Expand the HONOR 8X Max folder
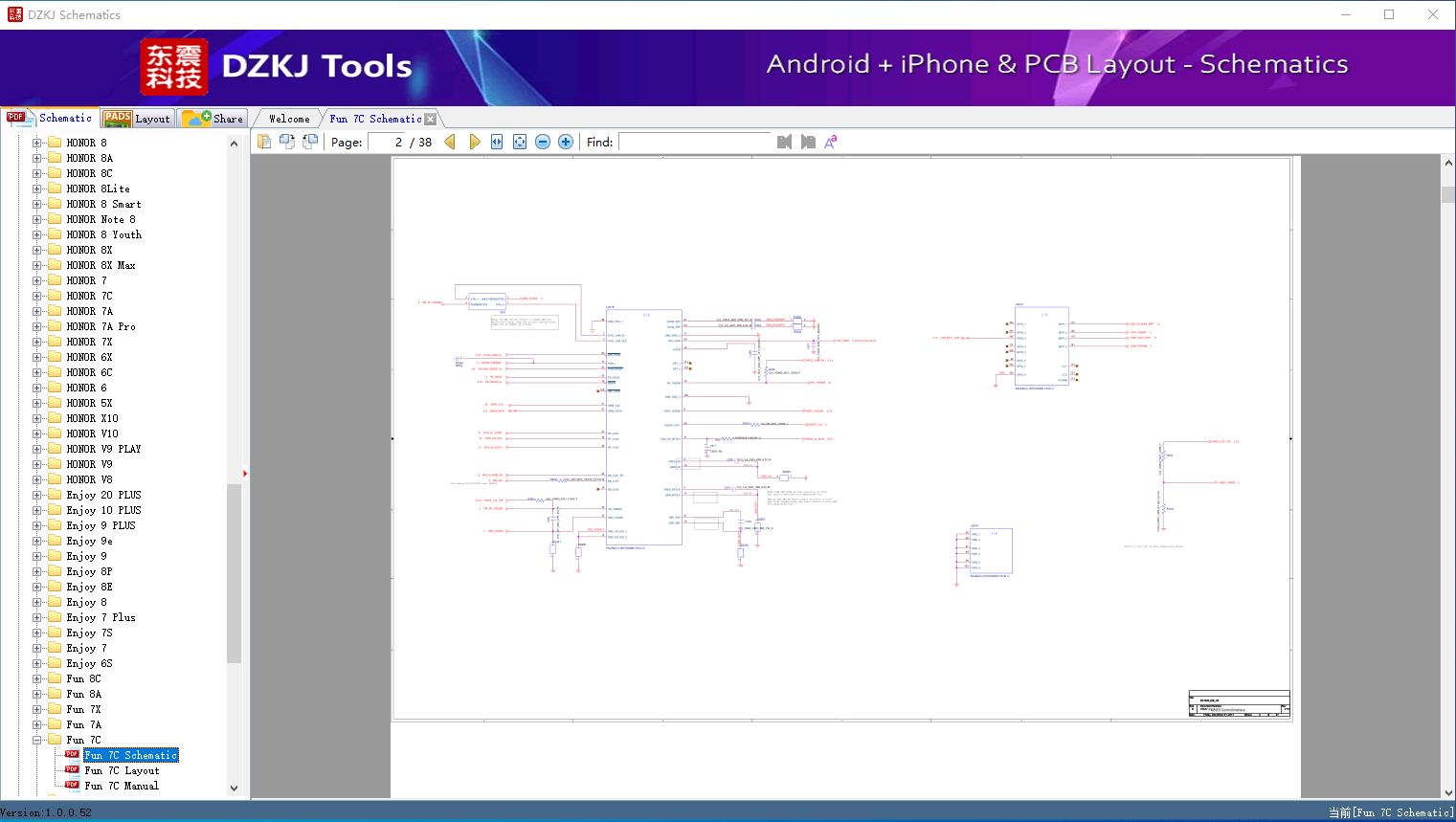 37,265
